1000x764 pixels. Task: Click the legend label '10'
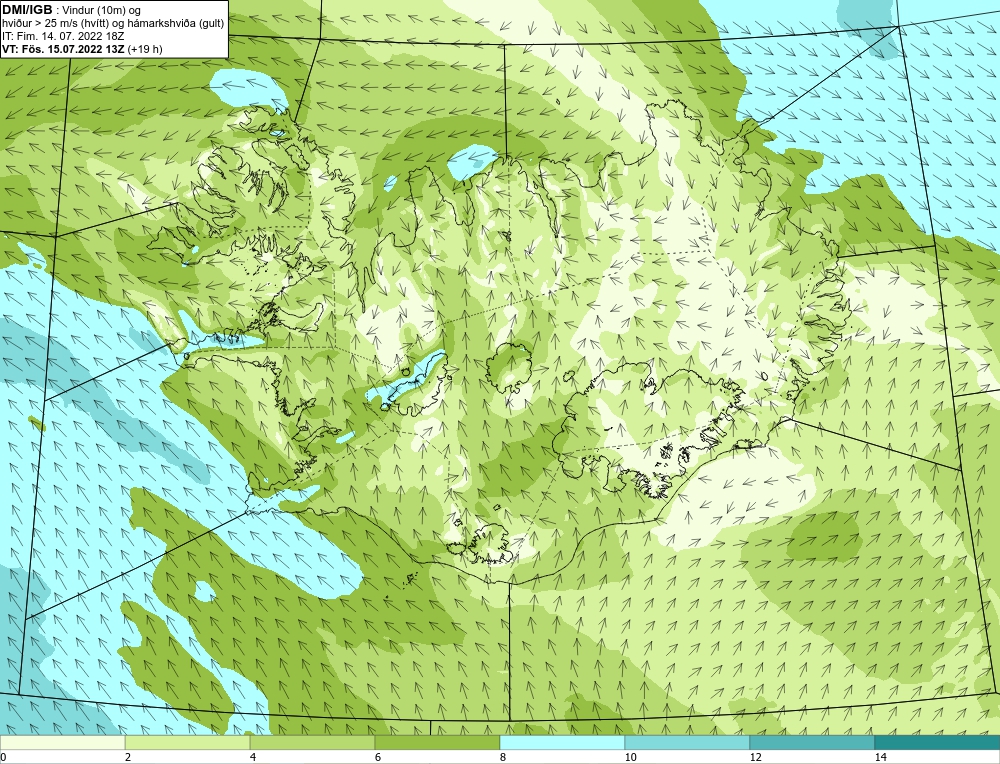click(630, 757)
